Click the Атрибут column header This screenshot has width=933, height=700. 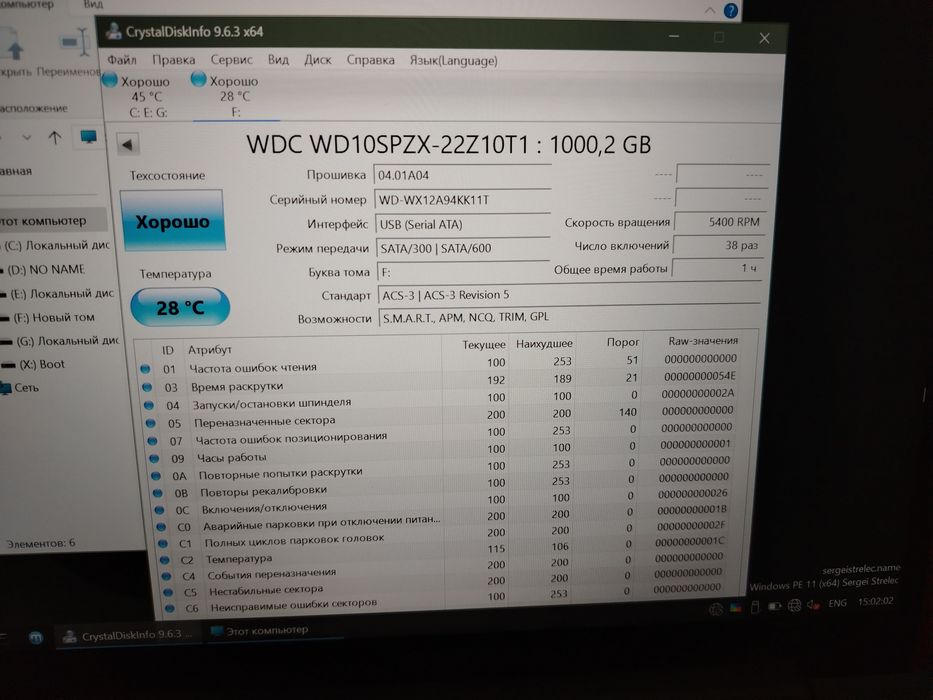tap(209, 349)
